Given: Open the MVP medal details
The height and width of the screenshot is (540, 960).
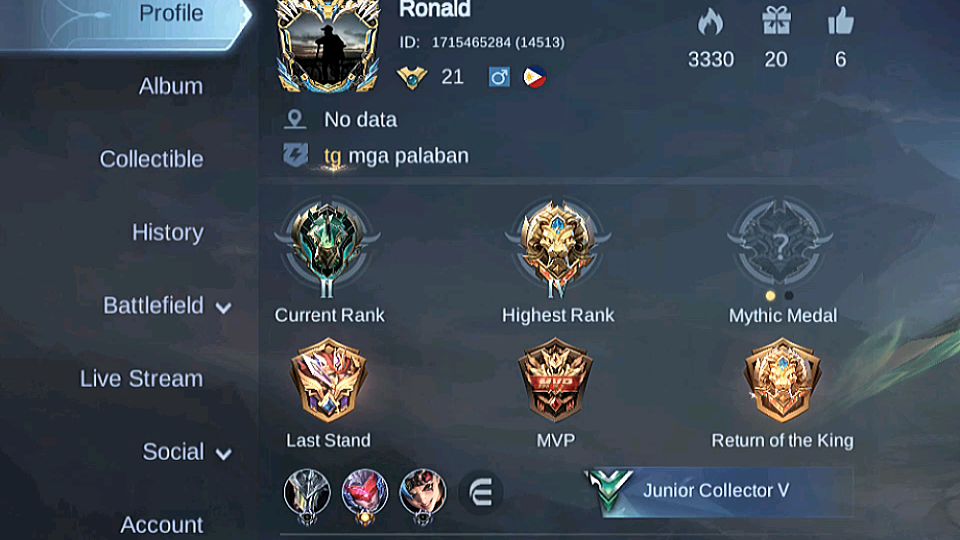Looking at the screenshot, I should tap(555, 380).
